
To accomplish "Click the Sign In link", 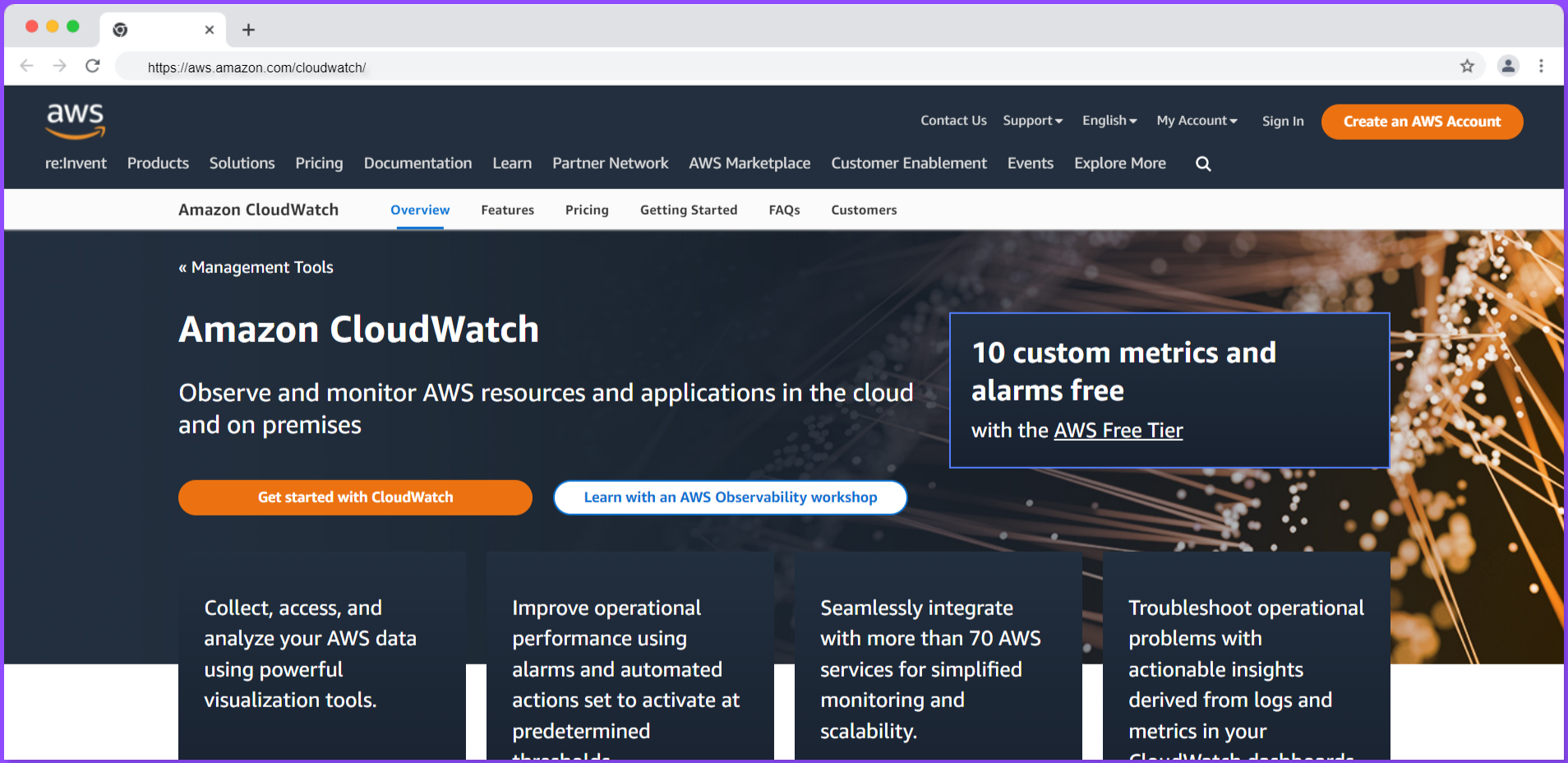I will [1283, 121].
